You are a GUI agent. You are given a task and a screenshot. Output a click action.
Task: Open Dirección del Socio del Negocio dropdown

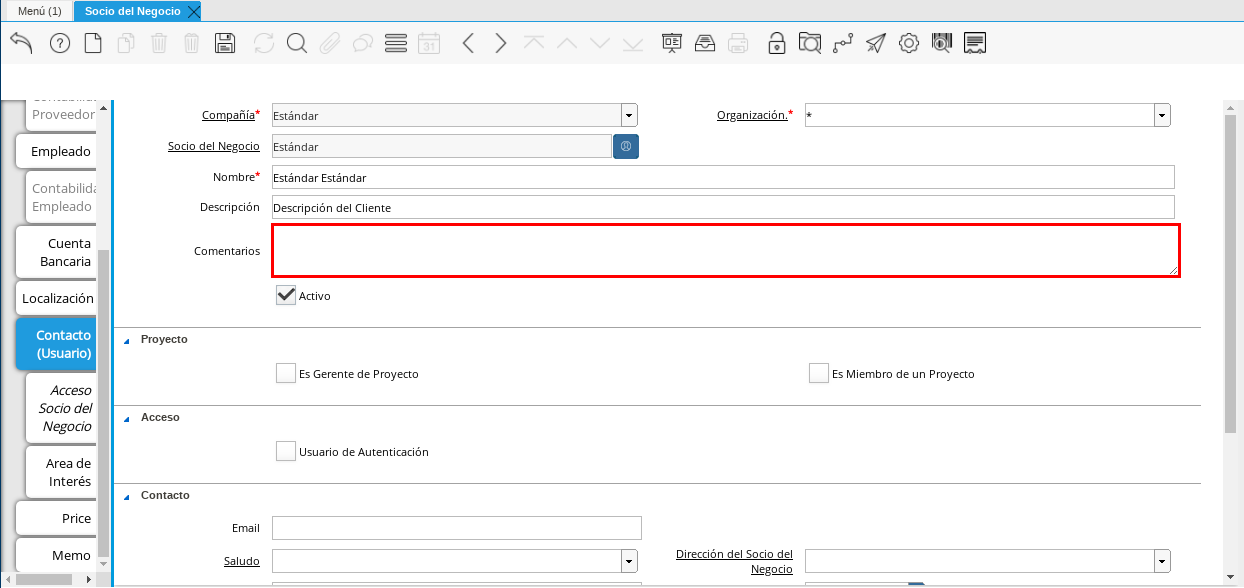(x=1162, y=560)
